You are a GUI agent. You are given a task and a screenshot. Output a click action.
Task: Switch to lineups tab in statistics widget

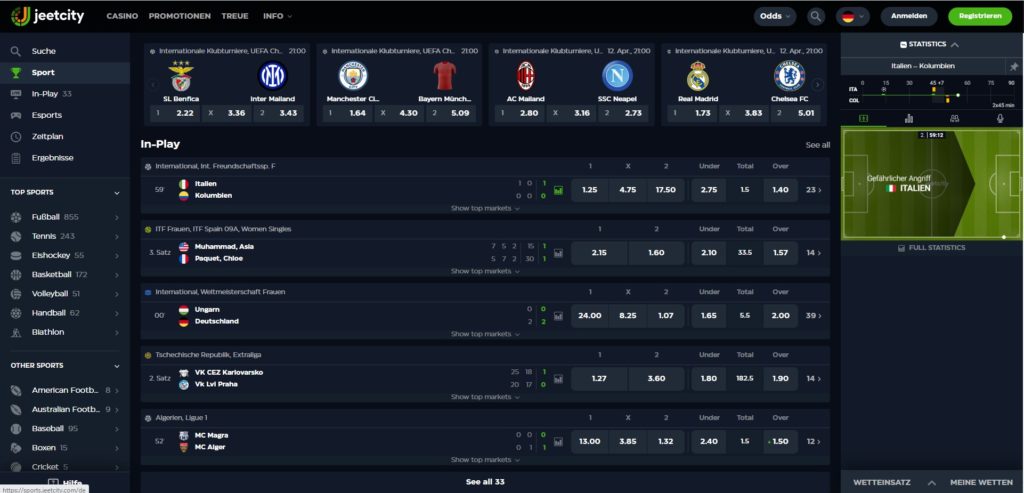point(954,118)
